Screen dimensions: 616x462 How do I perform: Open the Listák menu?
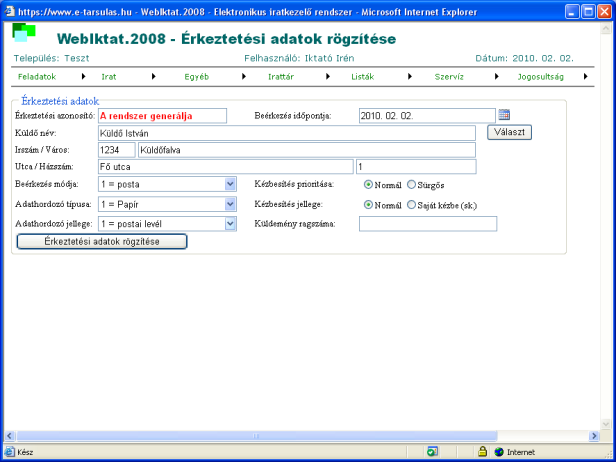[363, 77]
